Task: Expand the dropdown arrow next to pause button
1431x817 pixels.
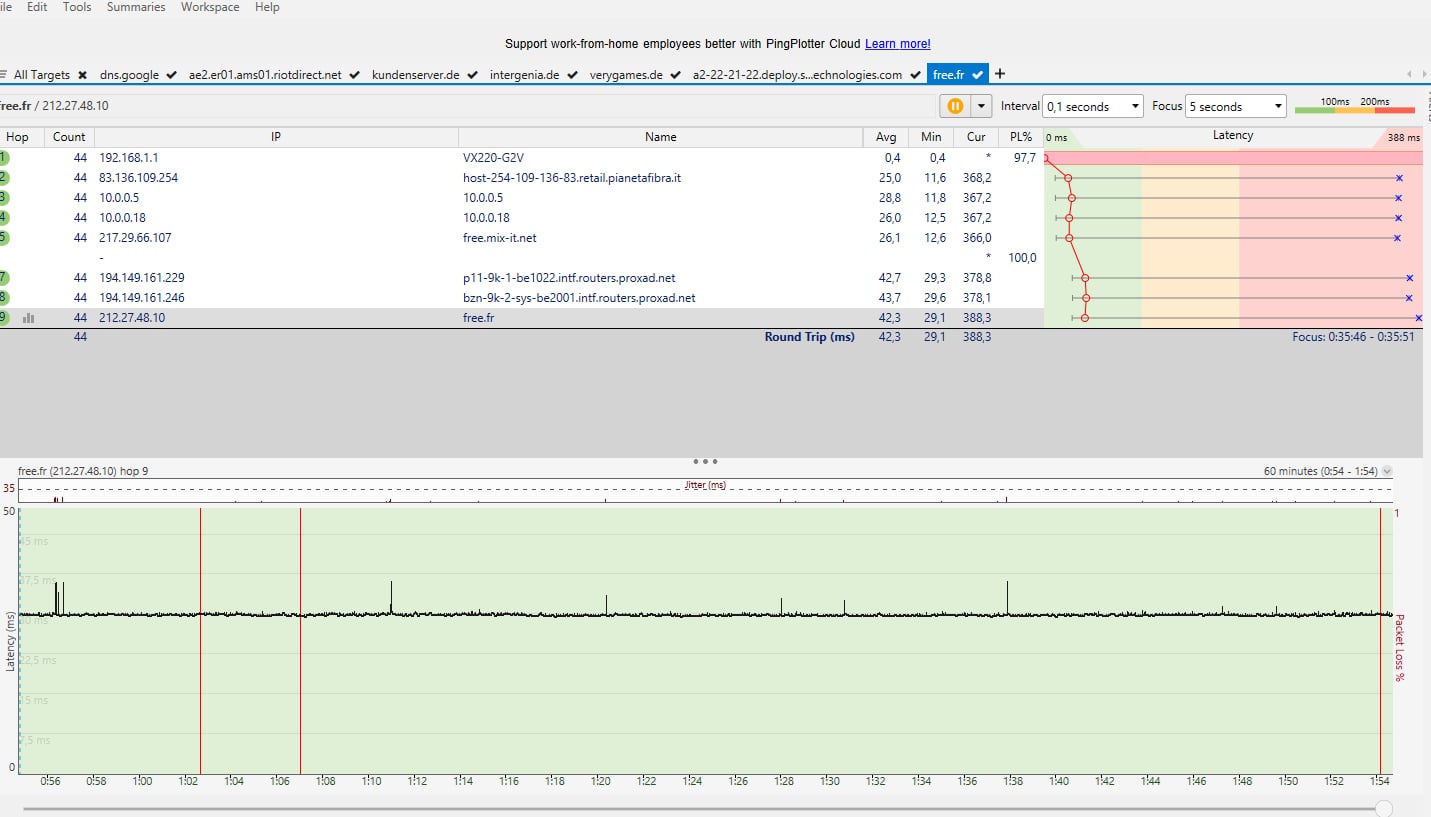Action: click(x=981, y=106)
